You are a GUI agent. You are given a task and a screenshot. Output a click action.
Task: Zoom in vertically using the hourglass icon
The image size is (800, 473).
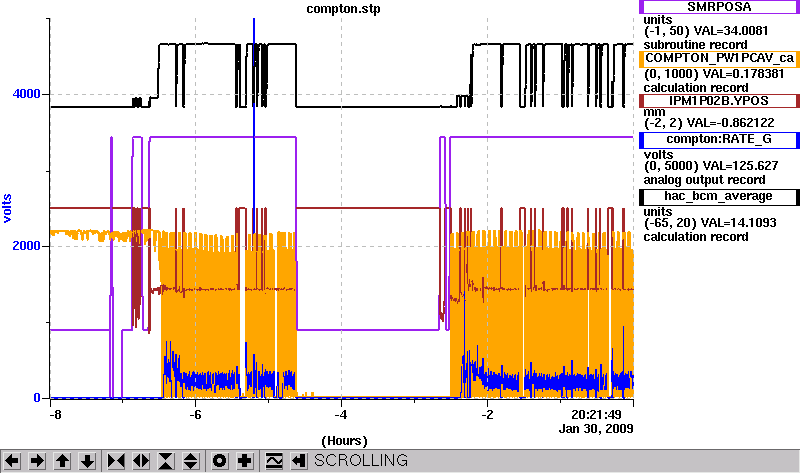click(x=166, y=461)
